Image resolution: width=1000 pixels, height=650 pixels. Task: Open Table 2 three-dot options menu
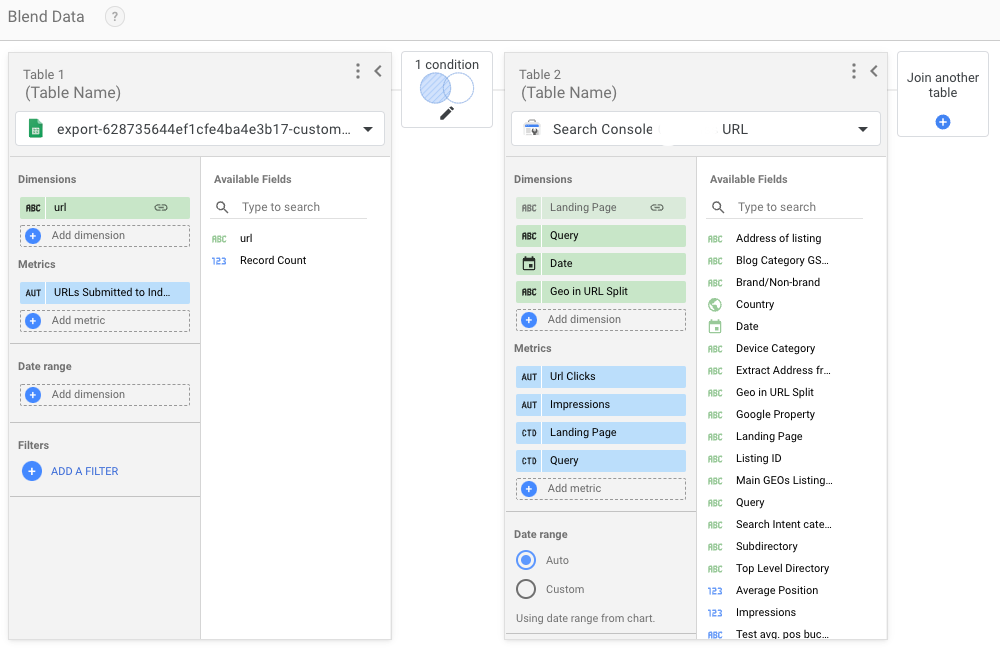click(854, 71)
